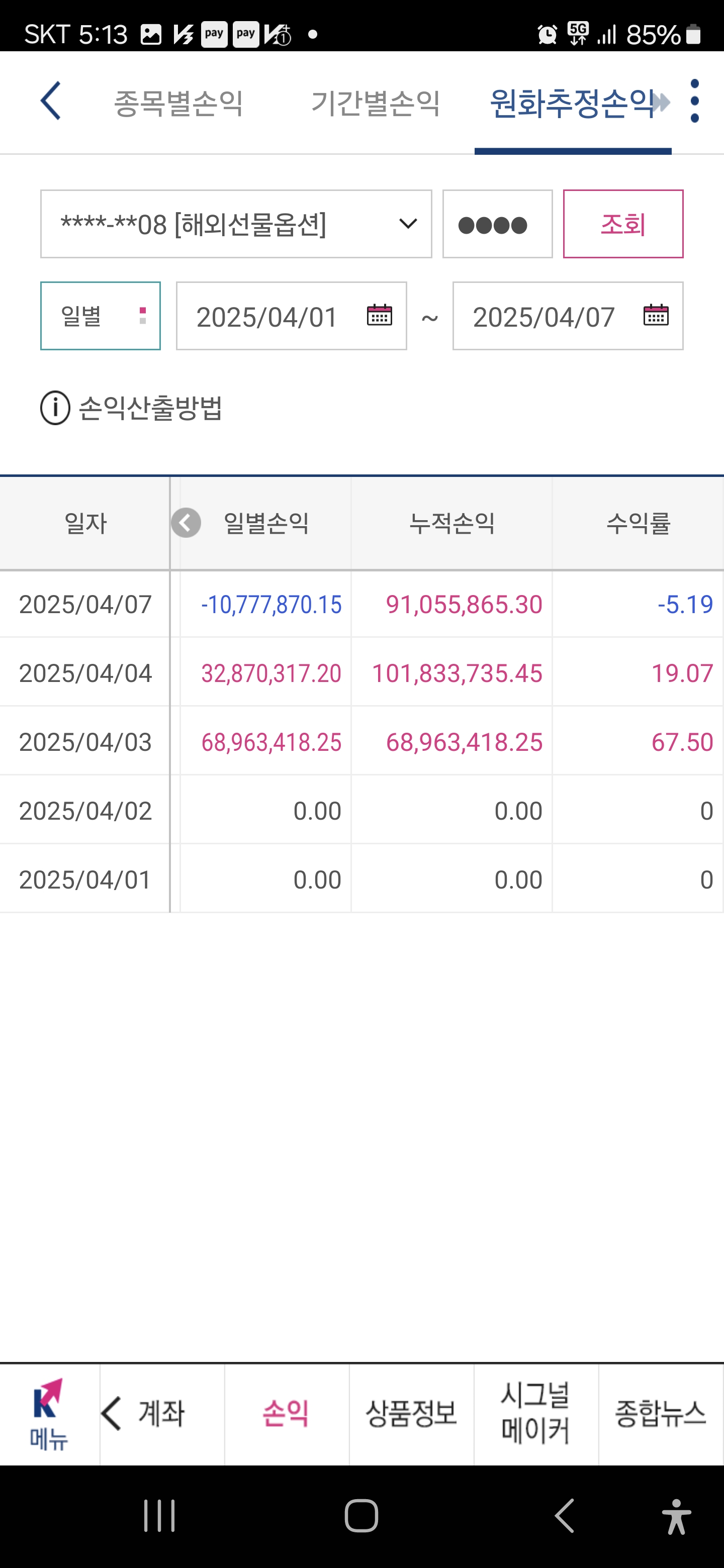Tap Android recent apps button

(159, 1516)
